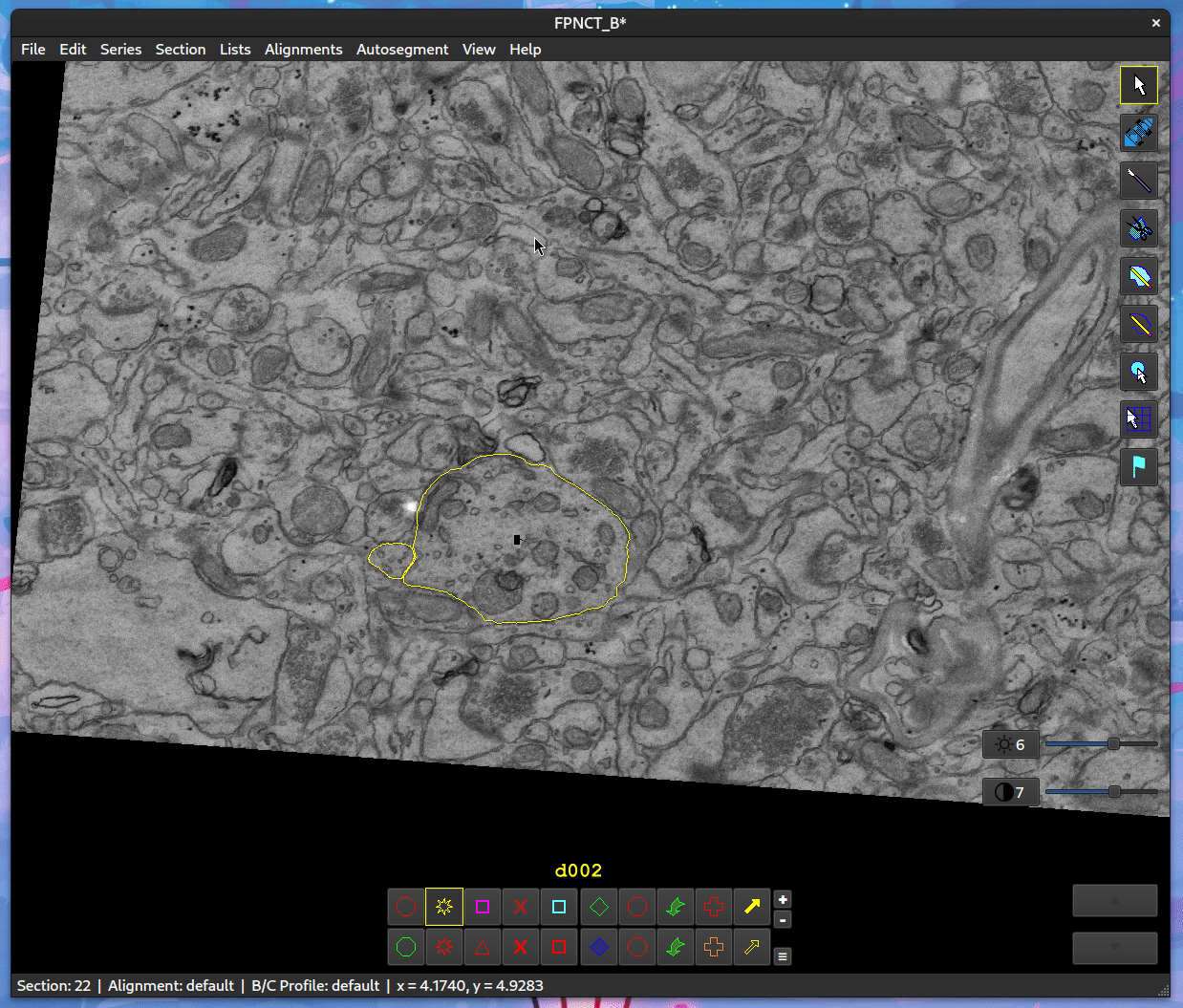The height and width of the screenshot is (1008, 1183).
Task: Select the Grid tool
Action: tap(1138, 419)
